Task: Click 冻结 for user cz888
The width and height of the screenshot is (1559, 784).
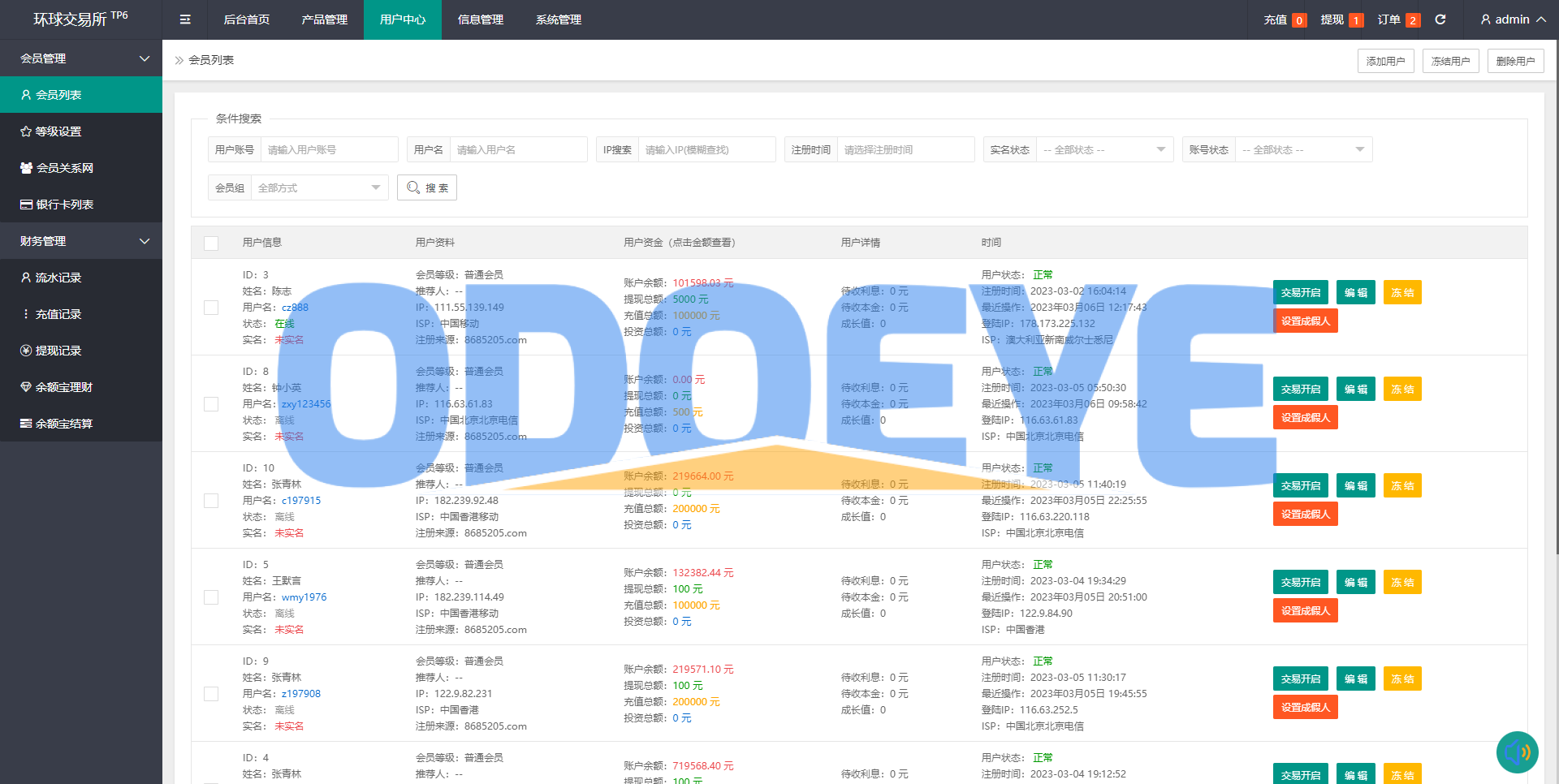Action: [x=1402, y=292]
